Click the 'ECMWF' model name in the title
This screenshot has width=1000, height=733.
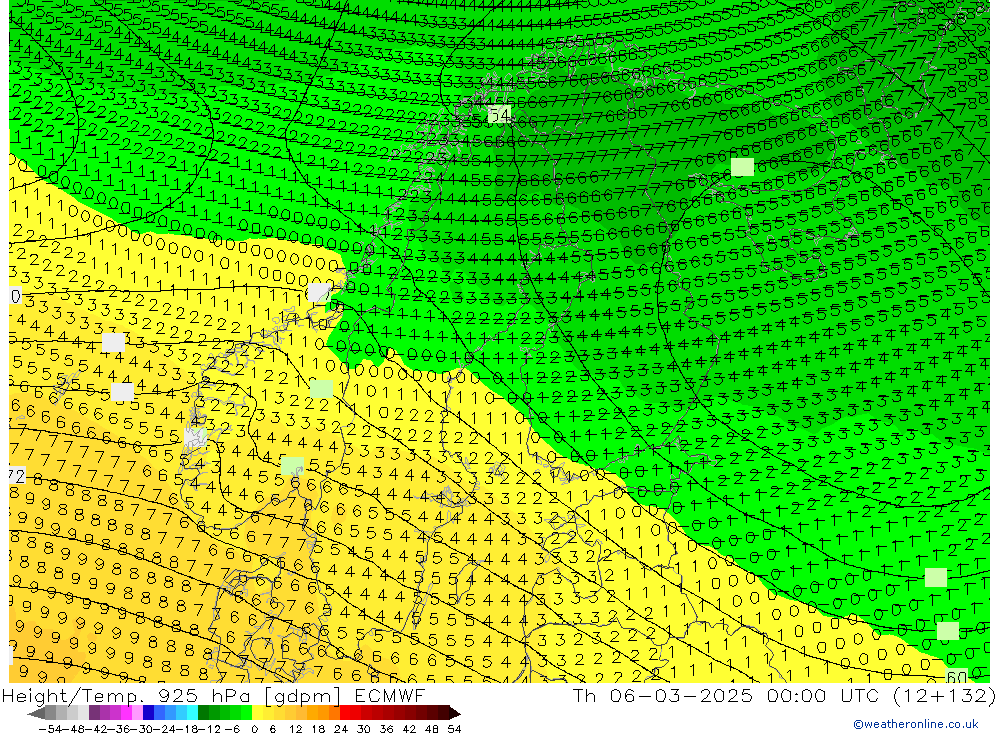[x=389, y=695]
